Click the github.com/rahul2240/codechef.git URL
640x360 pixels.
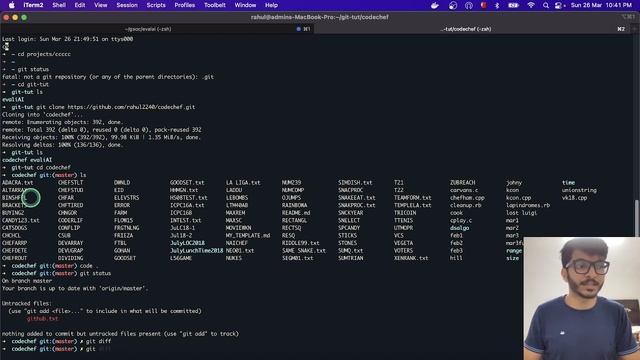pos(131,107)
